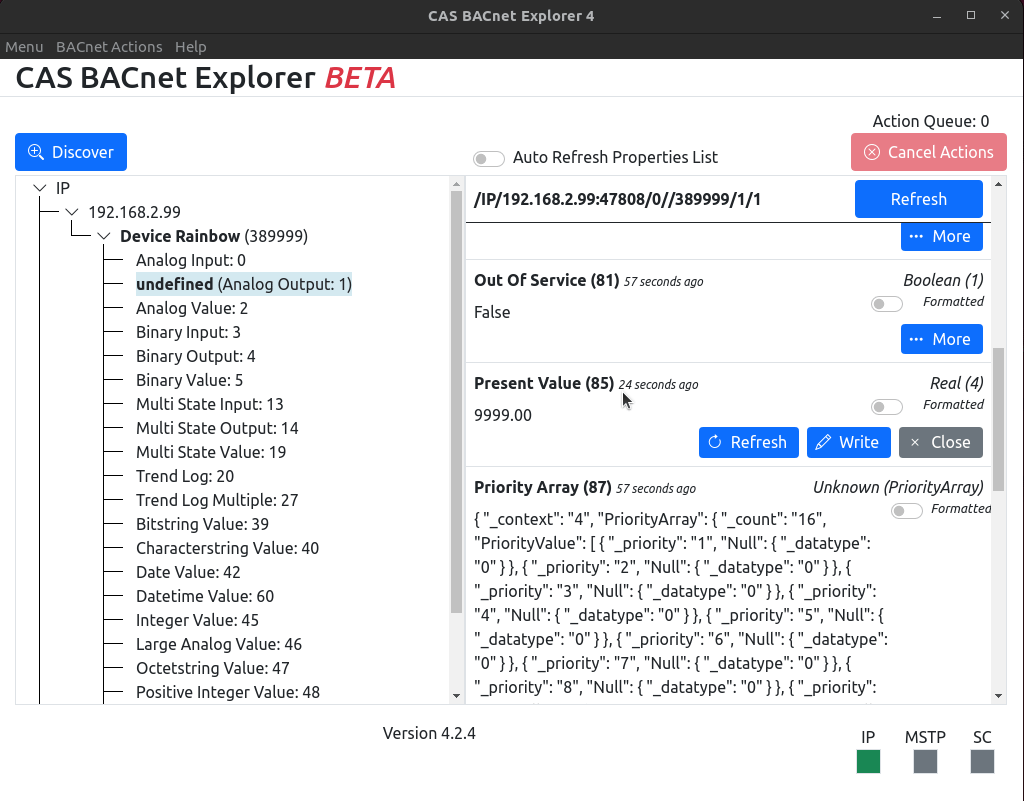Toggle Formatted switch for Present Value
The image size is (1024, 801).
(887, 407)
